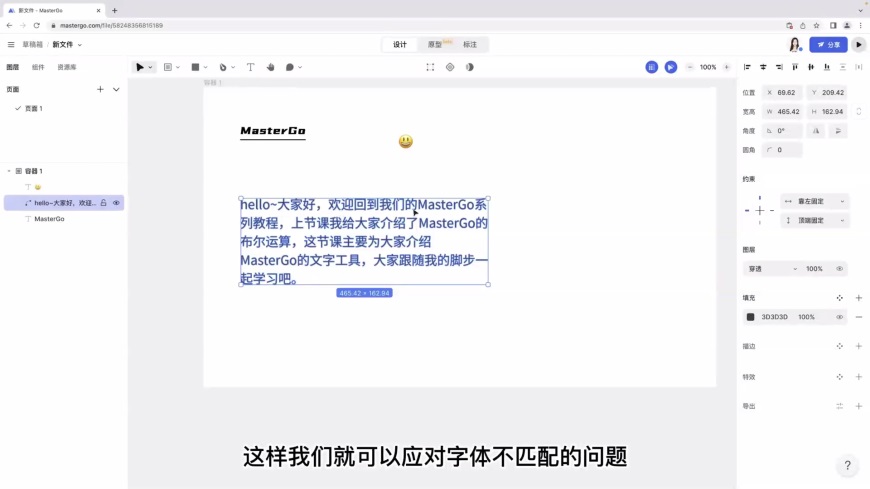
Task: Open stroke style library dots icon
Action: point(839,346)
